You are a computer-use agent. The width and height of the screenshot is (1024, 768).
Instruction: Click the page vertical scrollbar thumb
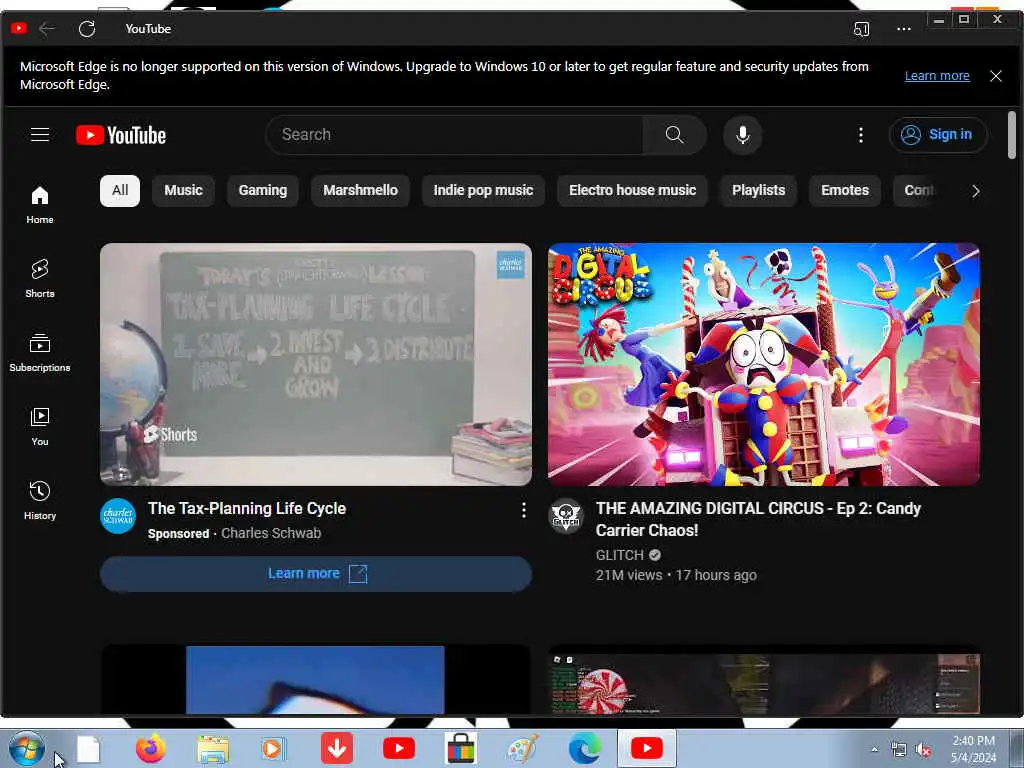[x=1012, y=135]
